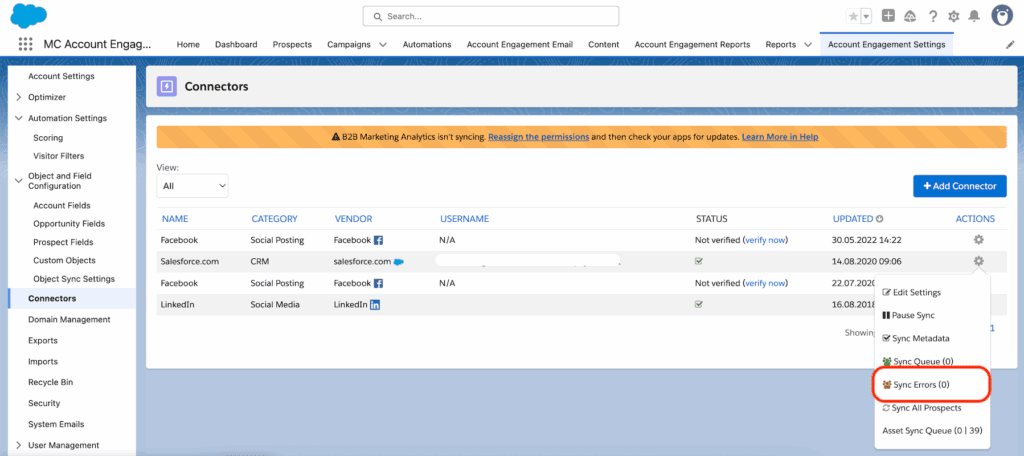Screen dimensions: 1024x456
Task: Select Sync All Prospects entry
Action: click(x=921, y=408)
